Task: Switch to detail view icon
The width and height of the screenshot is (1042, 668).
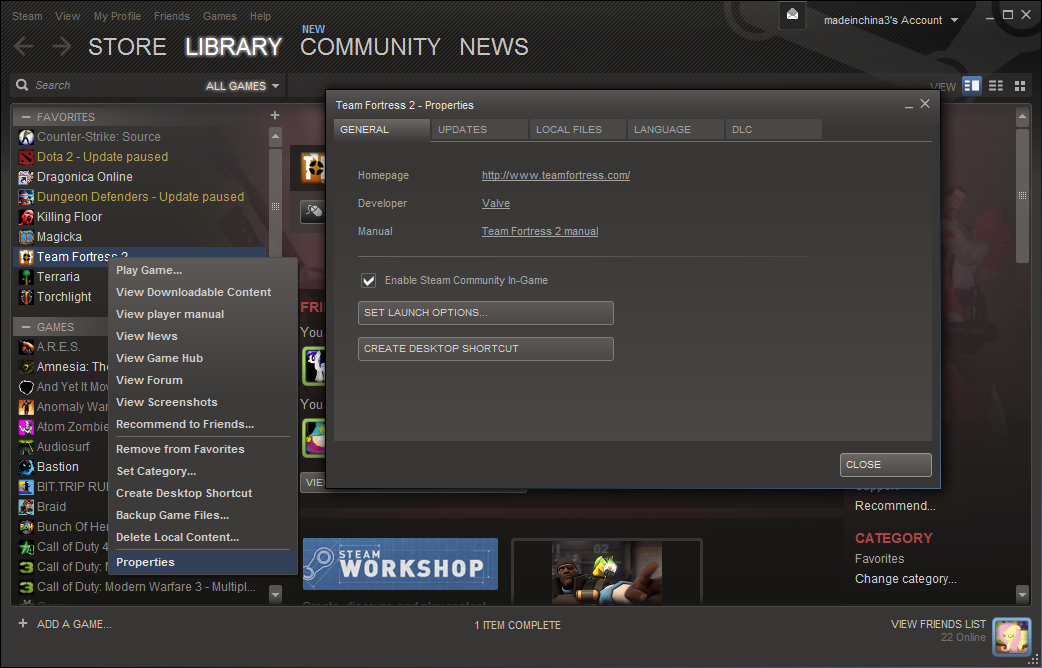Action: point(972,86)
